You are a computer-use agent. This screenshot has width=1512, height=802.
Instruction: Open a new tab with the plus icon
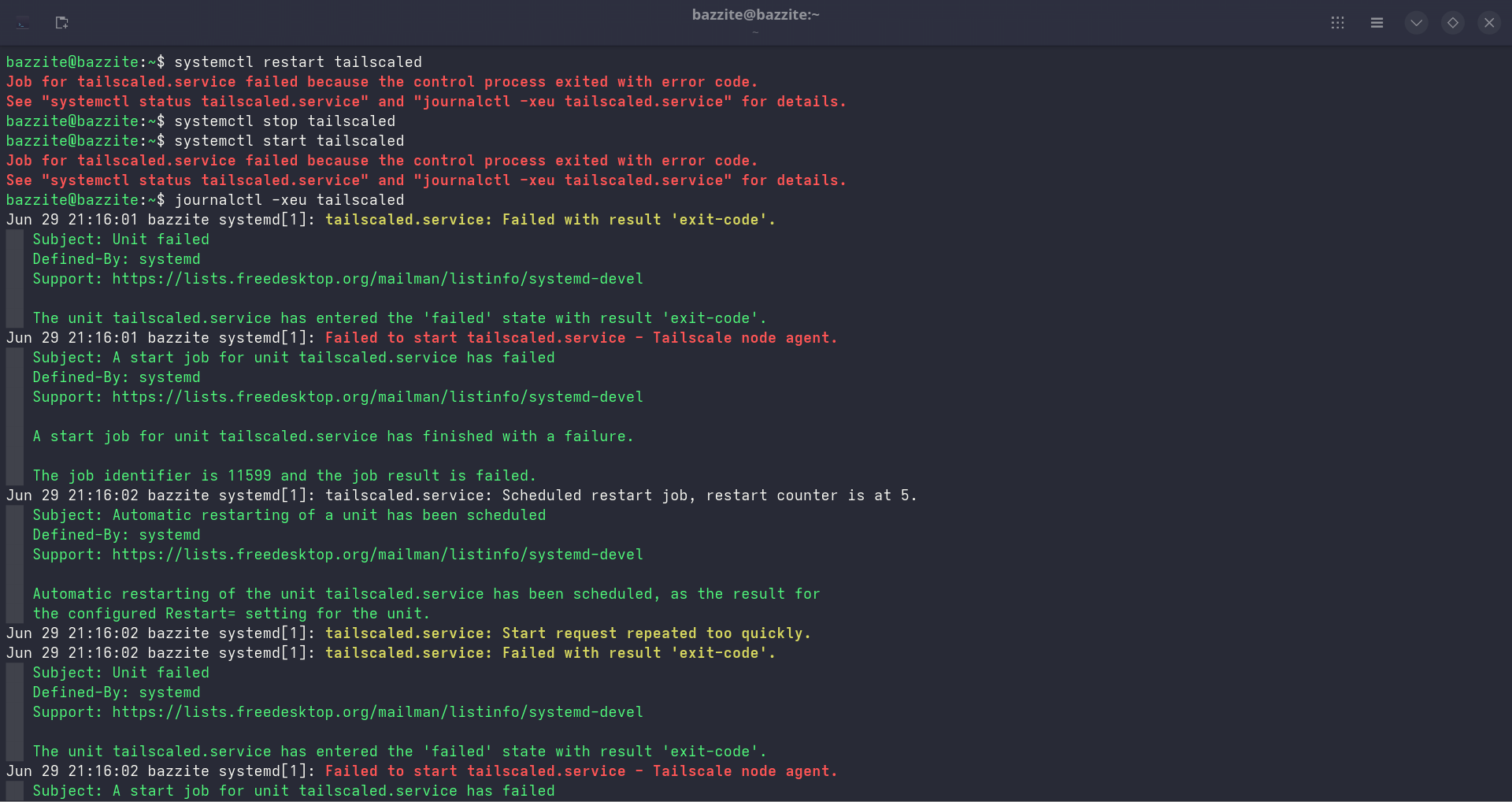62,23
